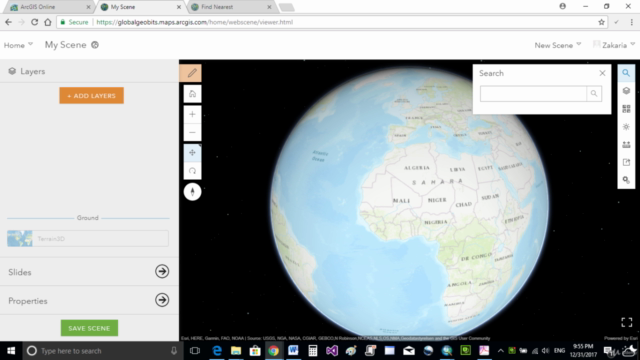The height and width of the screenshot is (360, 640).
Task: Open Chrome's three-dot menu
Action: 631,22
